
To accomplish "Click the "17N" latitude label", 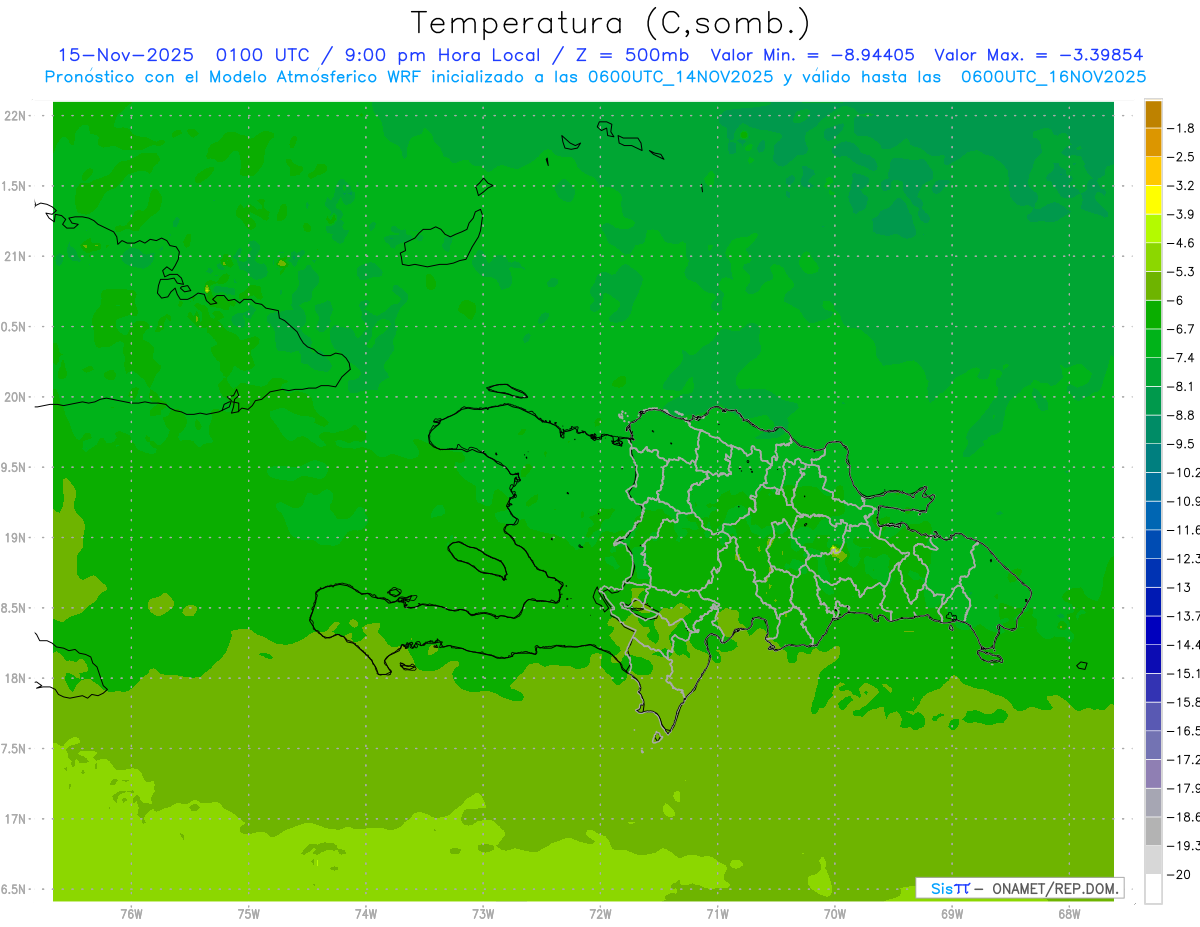I will tap(16, 819).
